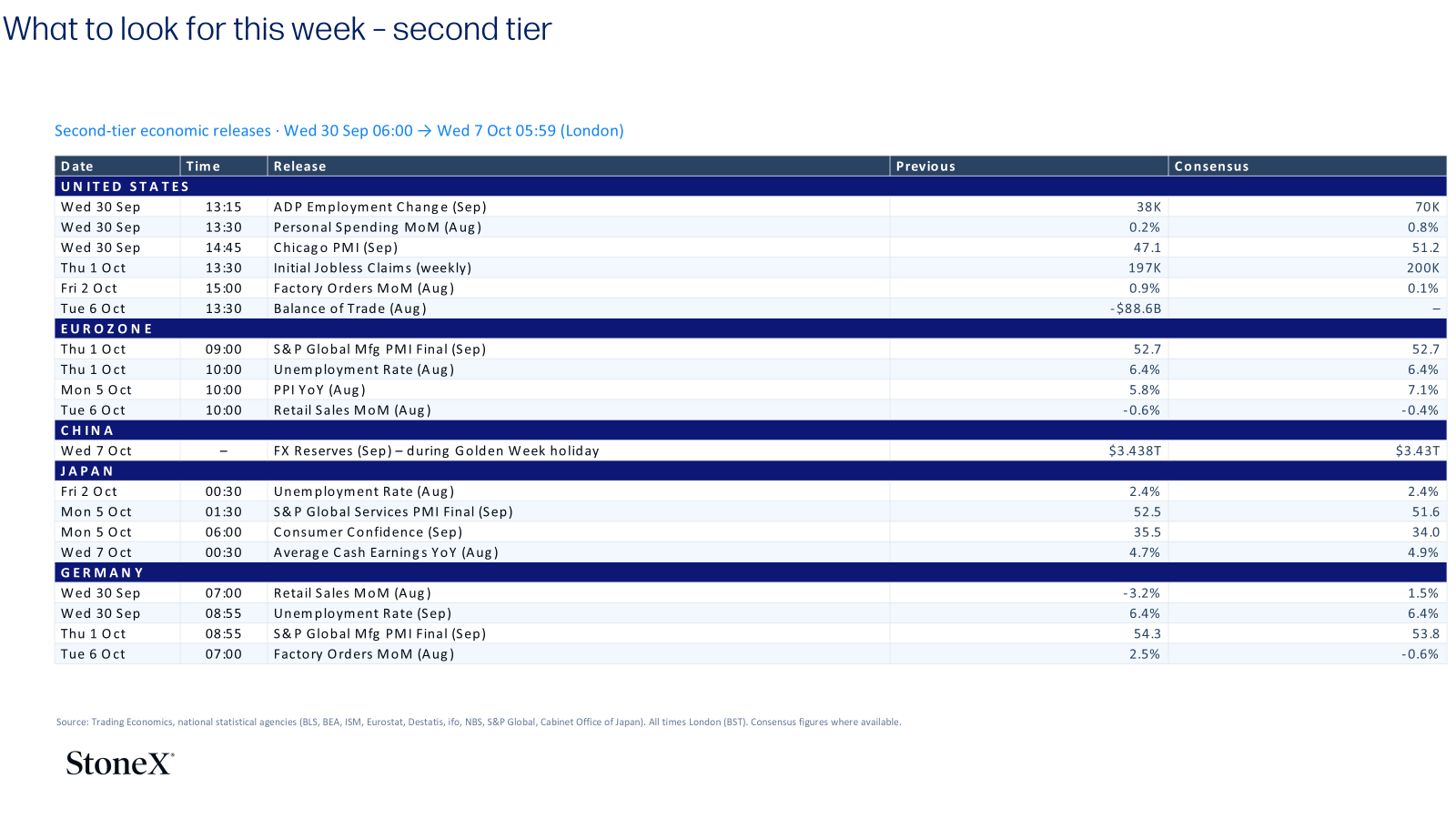Click 'Personal Spending MoM (Aug)' cell
Image resolution: width=1456 pixels, height=819 pixels.
(x=579, y=227)
